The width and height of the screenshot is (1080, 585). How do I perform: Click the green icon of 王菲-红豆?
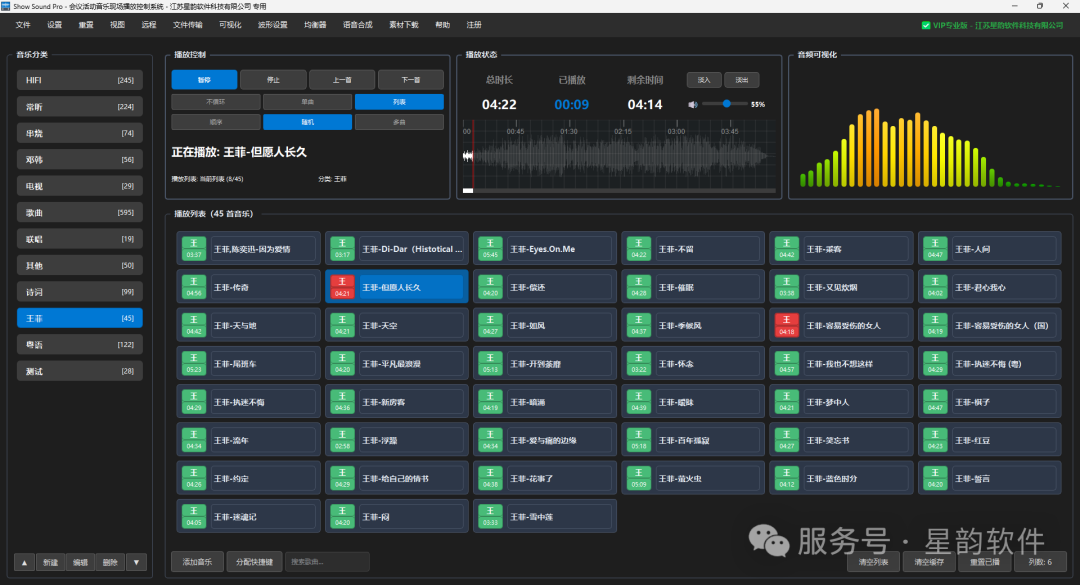(935, 440)
